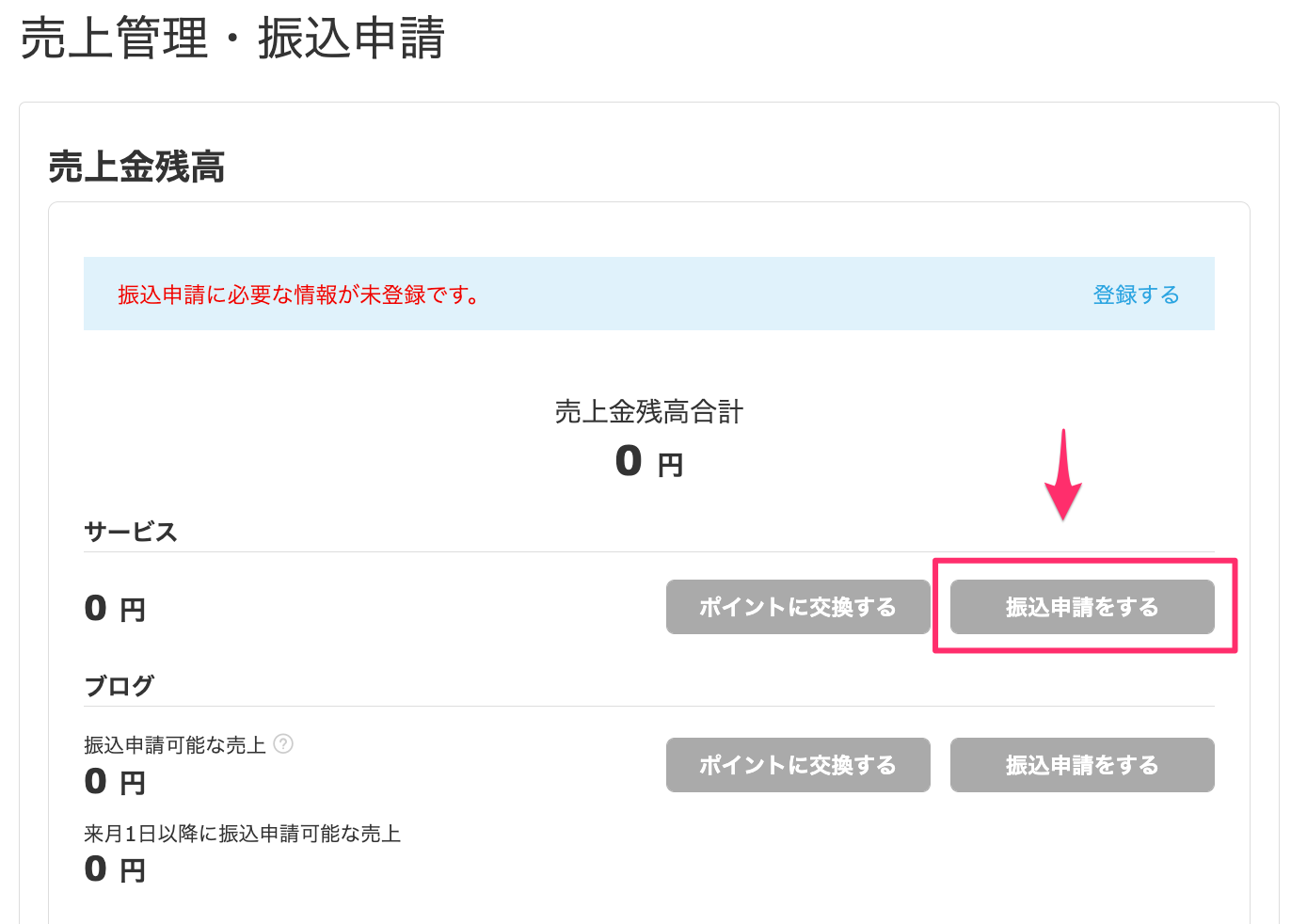Click the help icon beside 振込申請可能な売上
This screenshot has width=1291, height=924.
coord(283,744)
